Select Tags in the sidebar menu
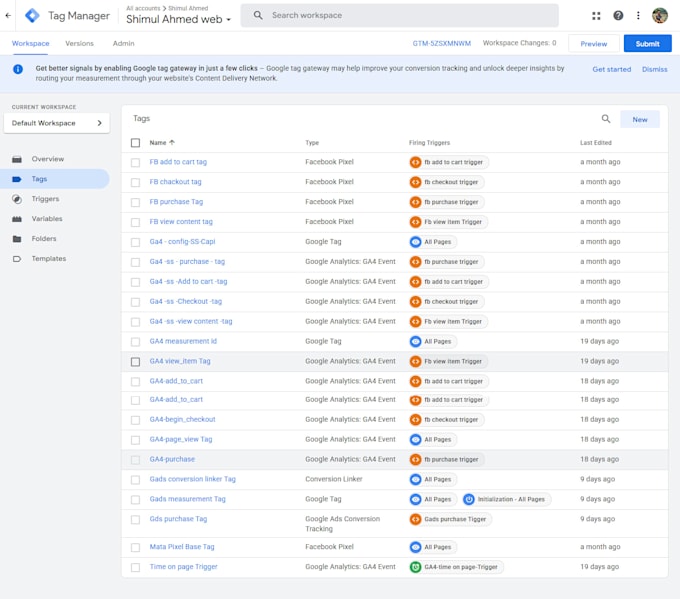Image resolution: width=680 pixels, height=599 pixels. point(55,179)
